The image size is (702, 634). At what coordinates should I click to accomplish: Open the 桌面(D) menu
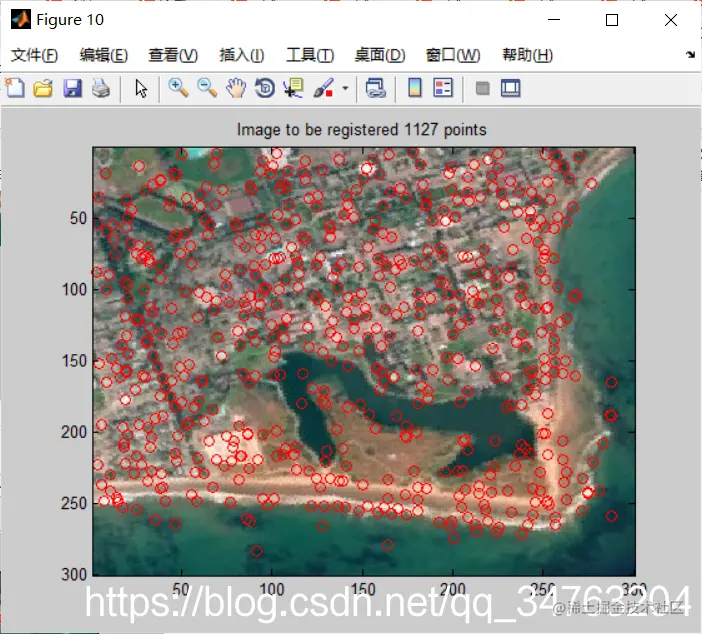click(380, 55)
